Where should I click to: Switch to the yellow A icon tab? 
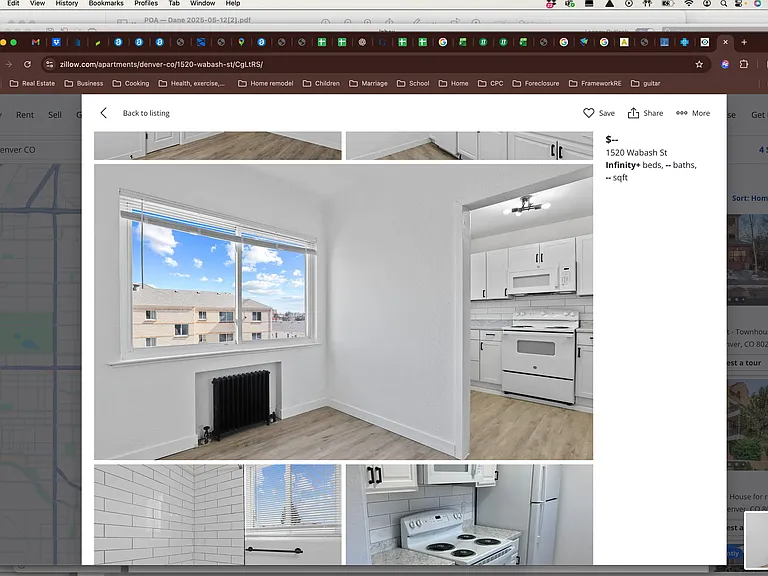[624, 42]
